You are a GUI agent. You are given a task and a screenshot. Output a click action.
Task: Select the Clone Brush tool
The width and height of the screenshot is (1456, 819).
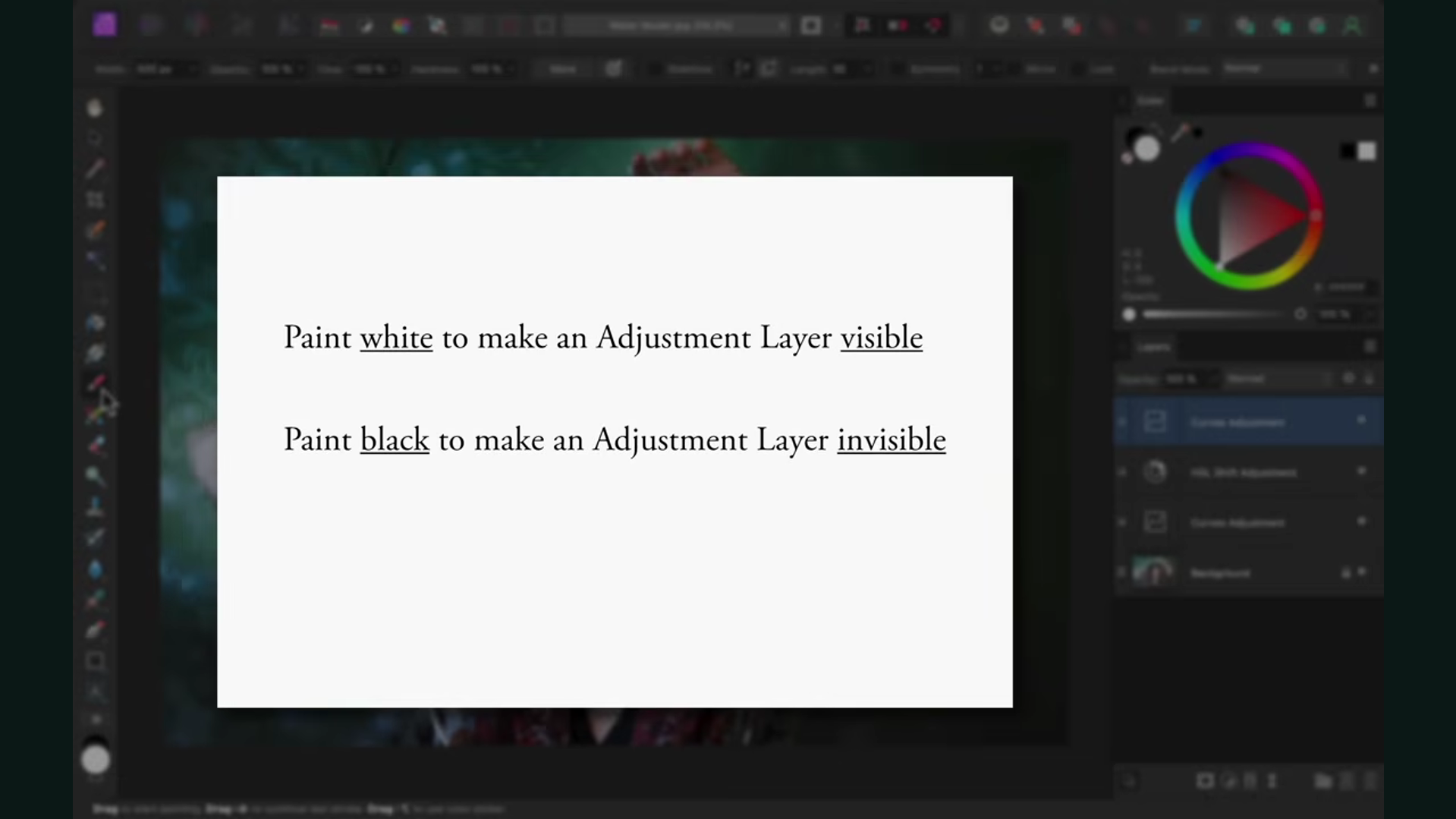tap(95, 506)
